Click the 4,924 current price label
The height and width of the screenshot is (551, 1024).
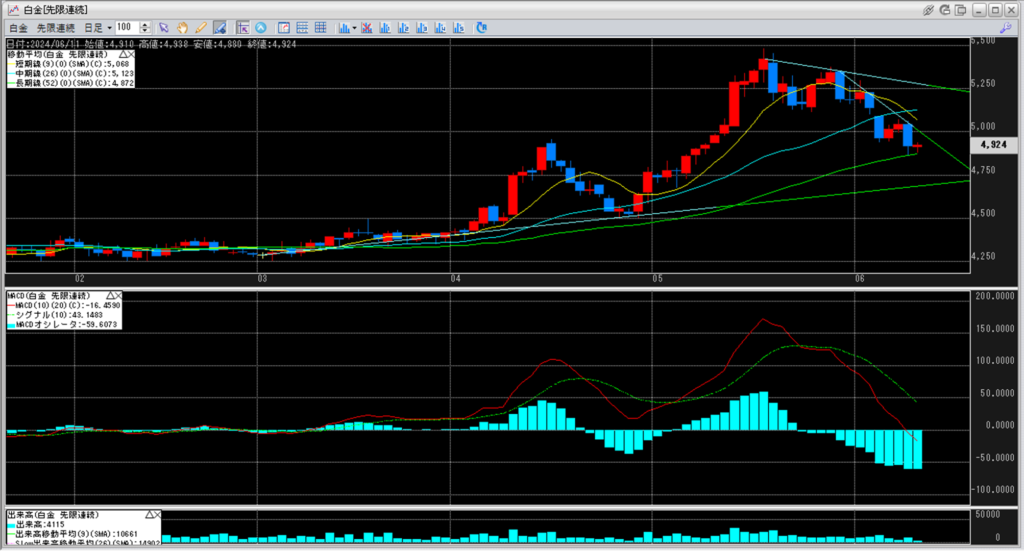[993, 145]
